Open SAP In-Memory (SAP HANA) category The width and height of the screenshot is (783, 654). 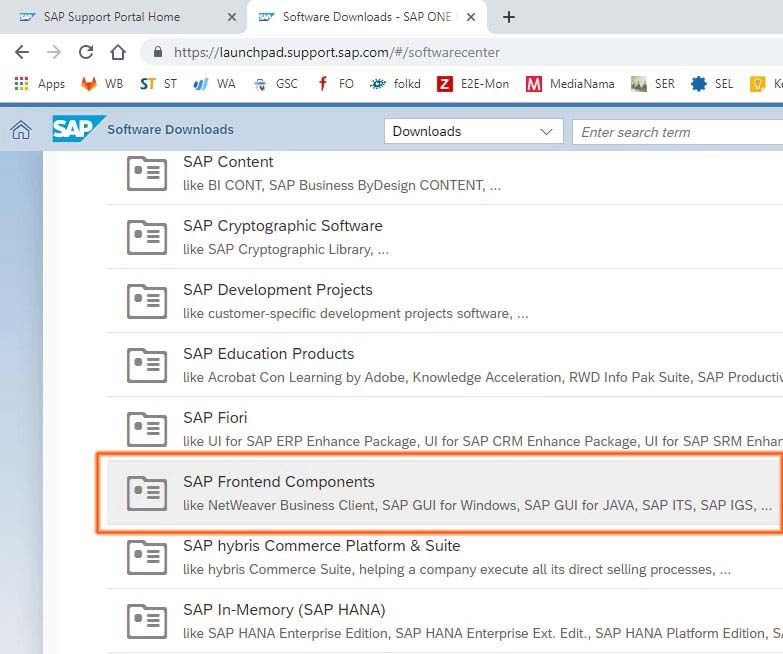click(284, 610)
